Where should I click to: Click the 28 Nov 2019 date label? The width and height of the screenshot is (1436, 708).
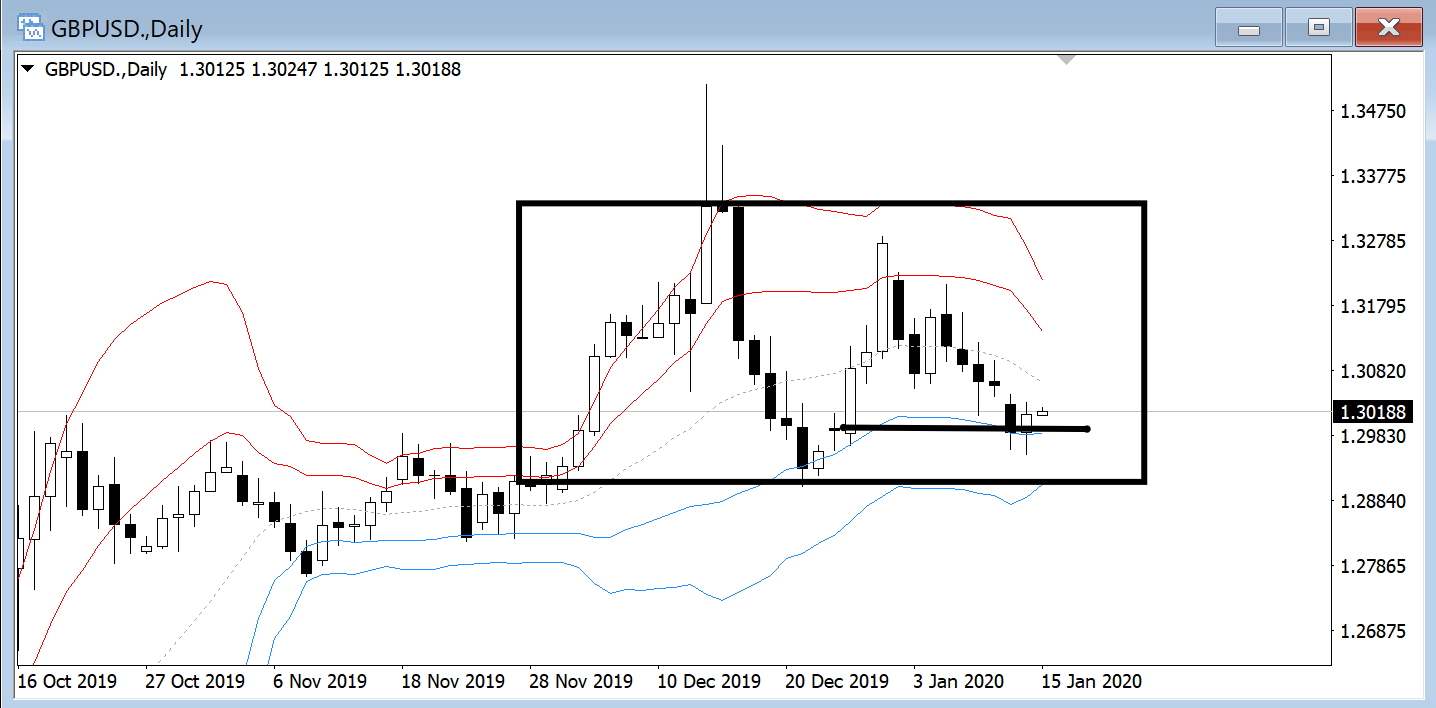click(579, 682)
